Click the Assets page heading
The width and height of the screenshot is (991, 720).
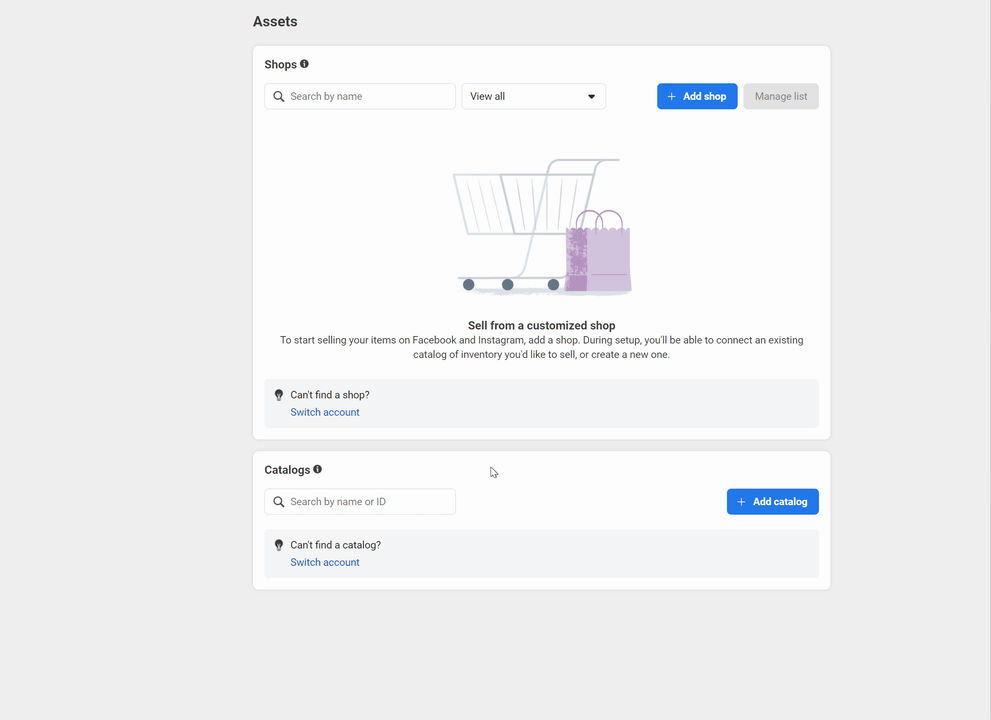[x=275, y=22]
